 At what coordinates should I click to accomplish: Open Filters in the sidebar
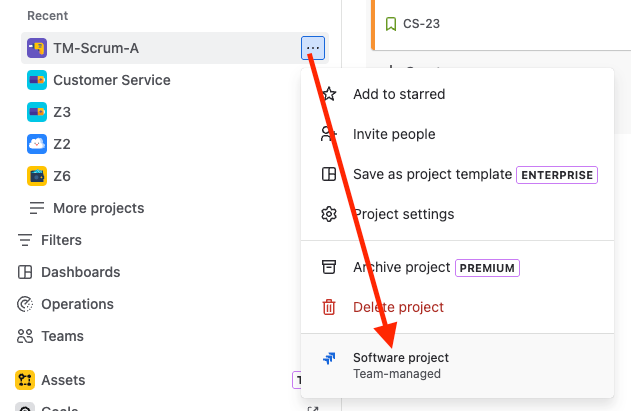pos(61,240)
